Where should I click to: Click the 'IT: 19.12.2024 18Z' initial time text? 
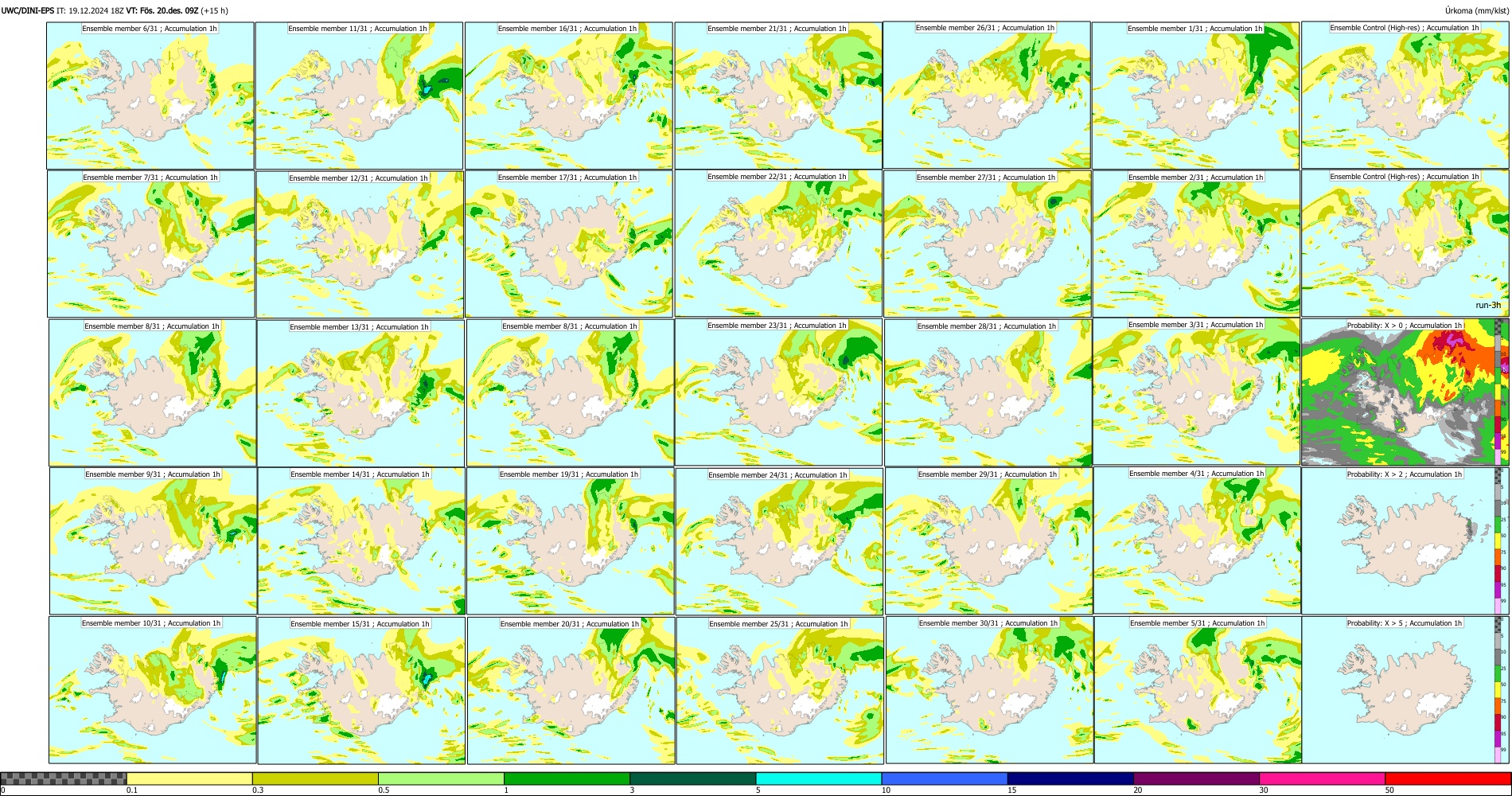pos(91,10)
